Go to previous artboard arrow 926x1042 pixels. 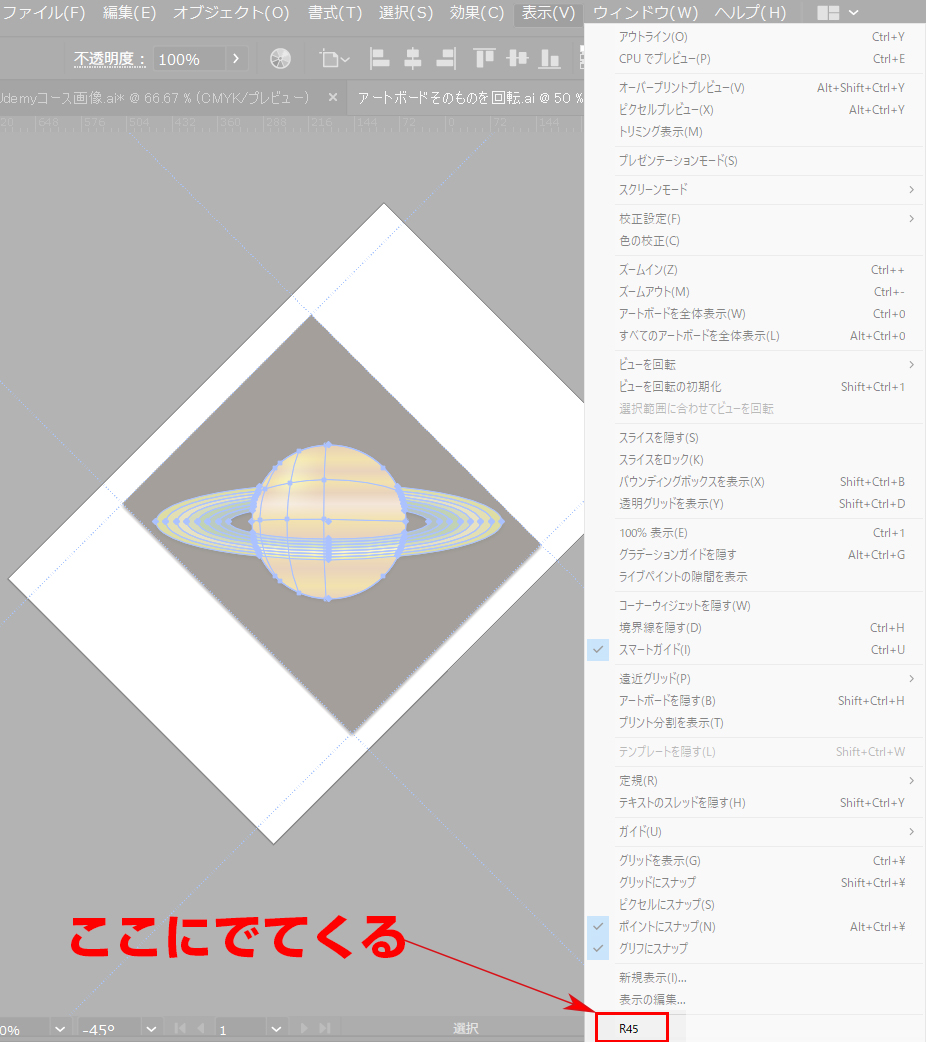point(201,1028)
